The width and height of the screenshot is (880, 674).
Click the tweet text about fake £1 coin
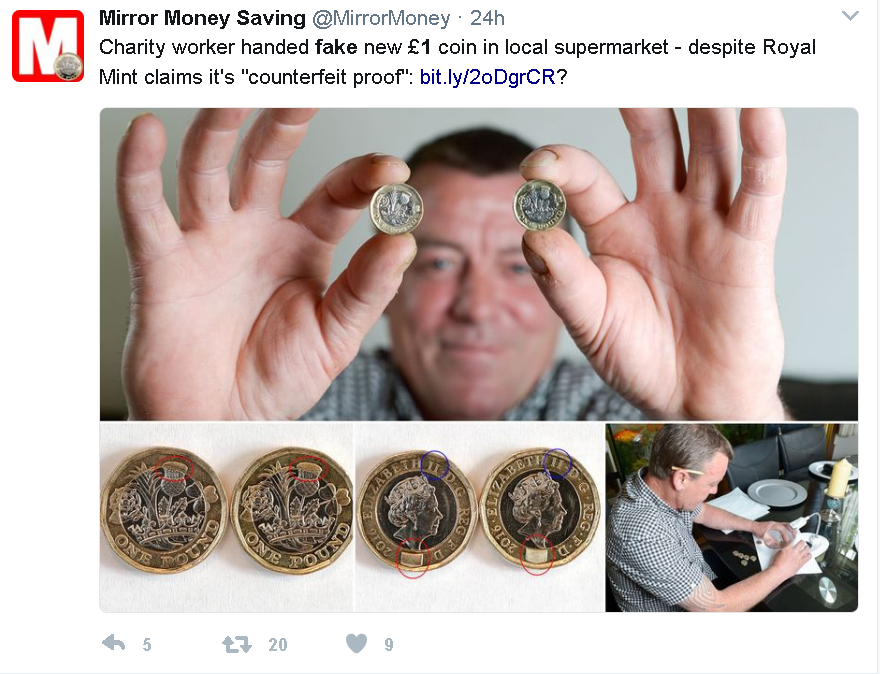(457, 62)
